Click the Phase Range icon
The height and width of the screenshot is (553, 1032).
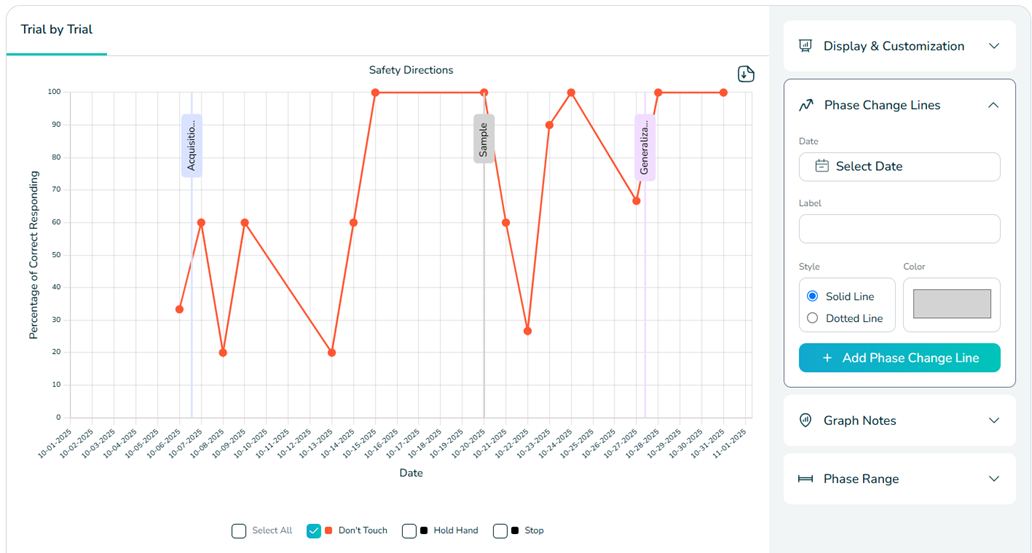tap(805, 479)
